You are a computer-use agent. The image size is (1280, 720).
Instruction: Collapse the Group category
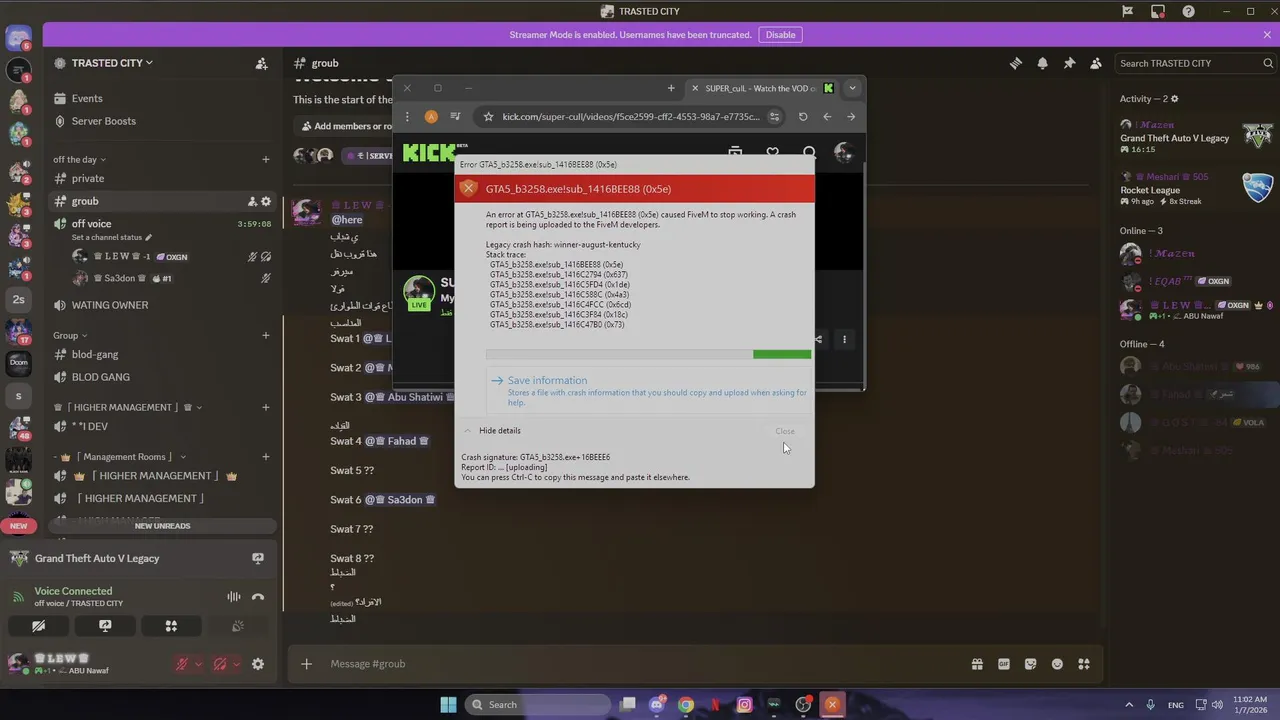[70, 336]
